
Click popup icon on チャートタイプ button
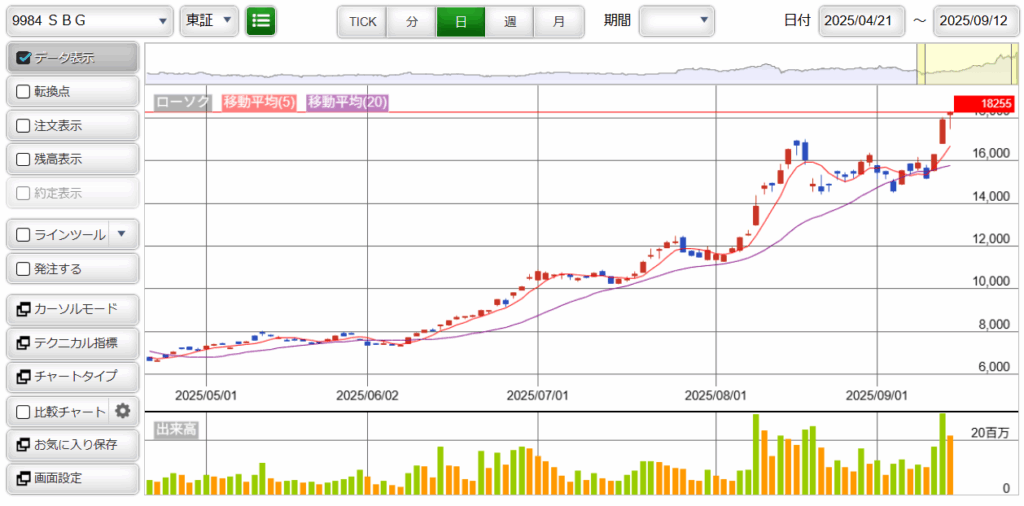[x=23, y=377]
